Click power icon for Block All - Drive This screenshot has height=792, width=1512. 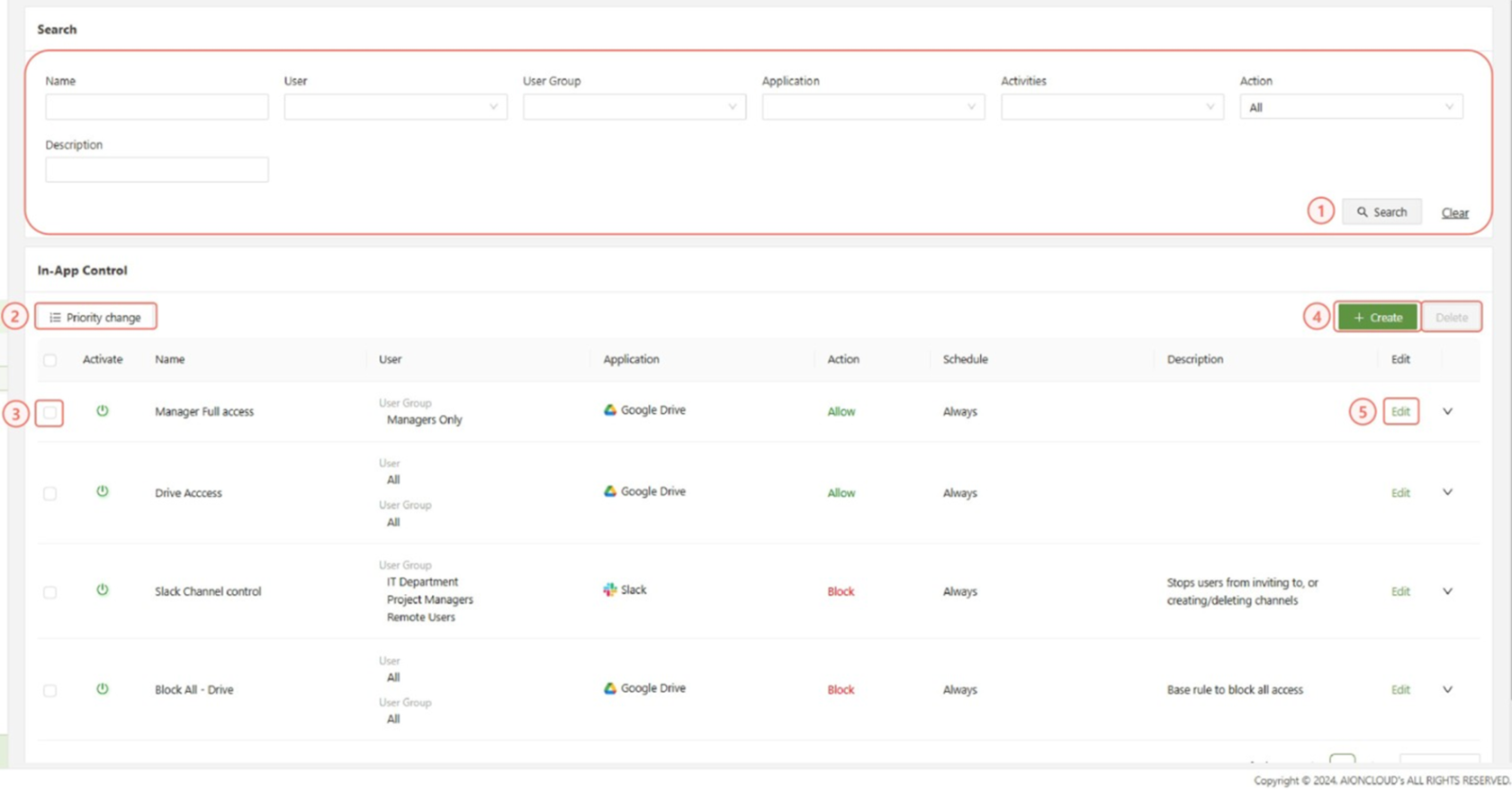pyautogui.click(x=103, y=689)
